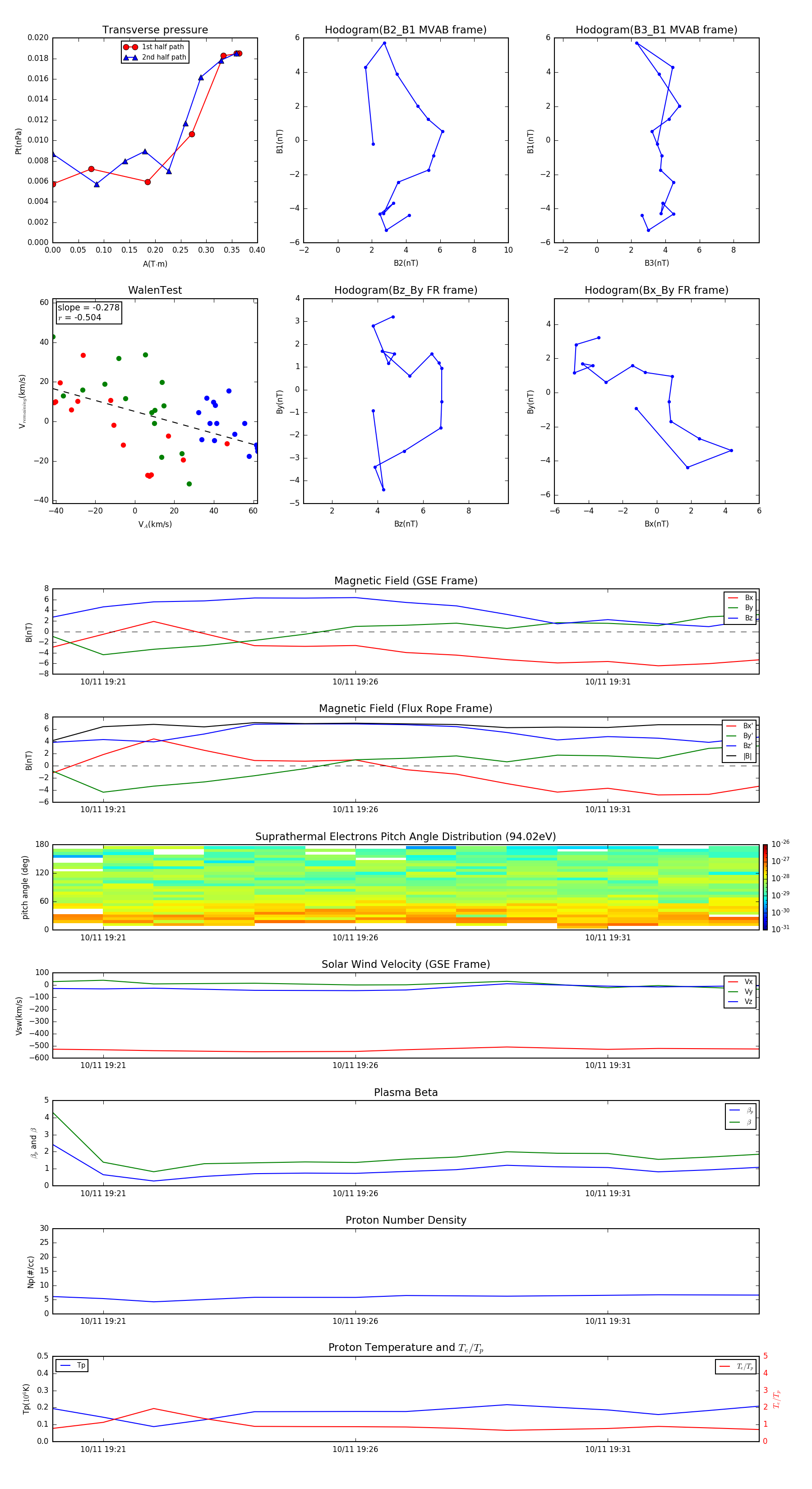The height and width of the screenshot is (1489, 812).
Task: Click the 'Tp' legend entry
Action: [72, 1366]
